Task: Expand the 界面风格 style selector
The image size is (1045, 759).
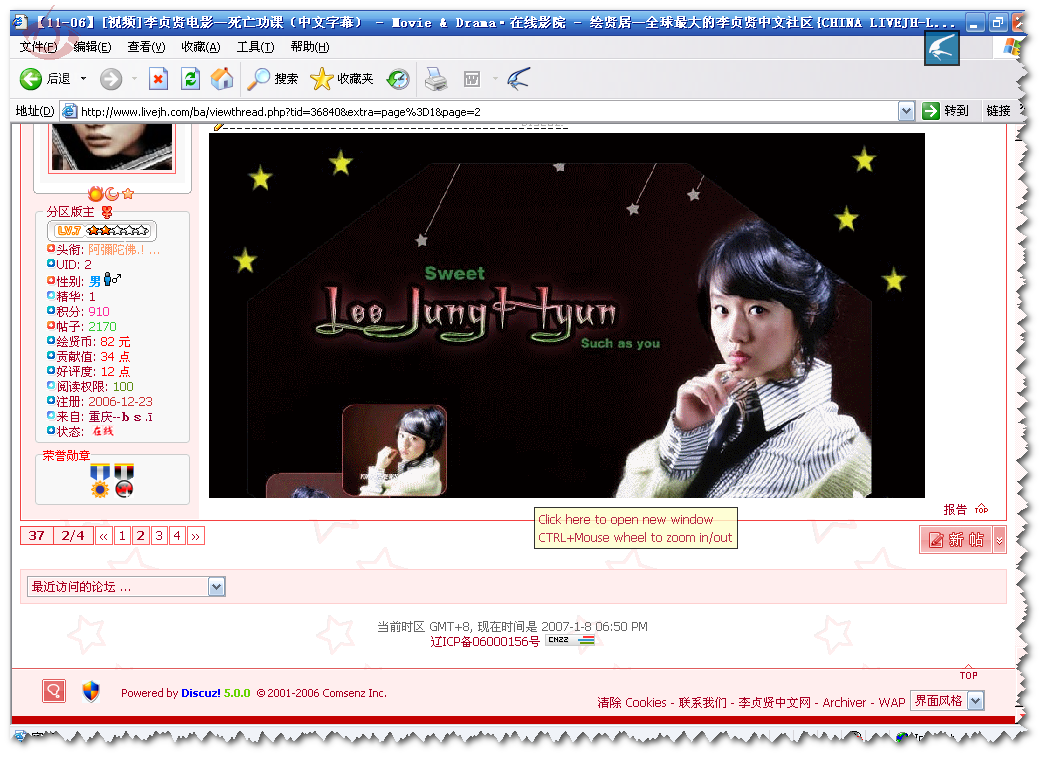Action: pyautogui.click(x=975, y=701)
